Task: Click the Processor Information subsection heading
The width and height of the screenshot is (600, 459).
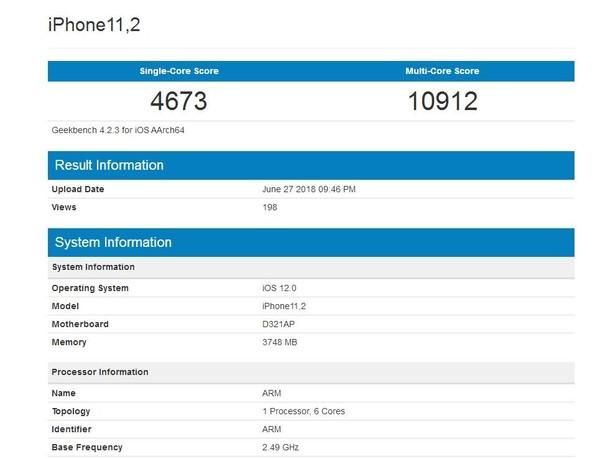Action: coord(100,372)
